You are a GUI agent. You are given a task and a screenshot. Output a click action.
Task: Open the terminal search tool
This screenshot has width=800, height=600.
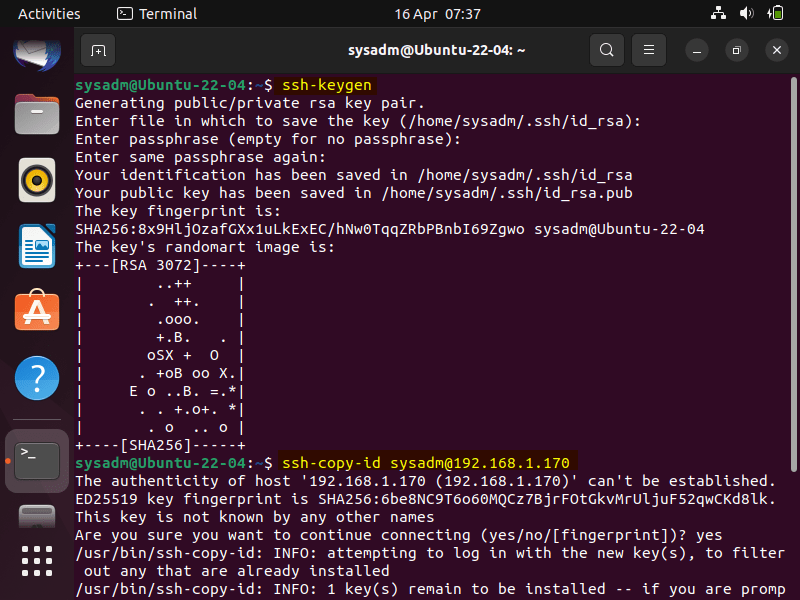(606, 49)
